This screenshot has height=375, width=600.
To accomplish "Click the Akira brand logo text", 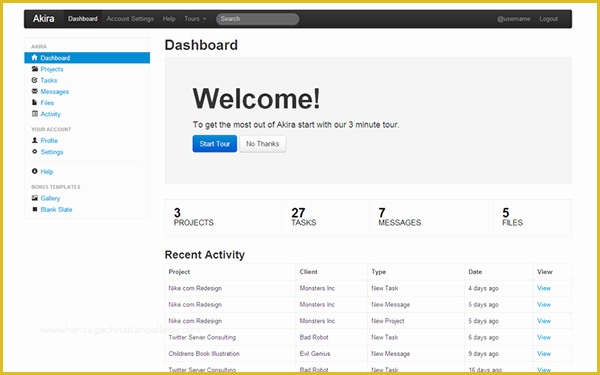I will pyautogui.click(x=43, y=18).
